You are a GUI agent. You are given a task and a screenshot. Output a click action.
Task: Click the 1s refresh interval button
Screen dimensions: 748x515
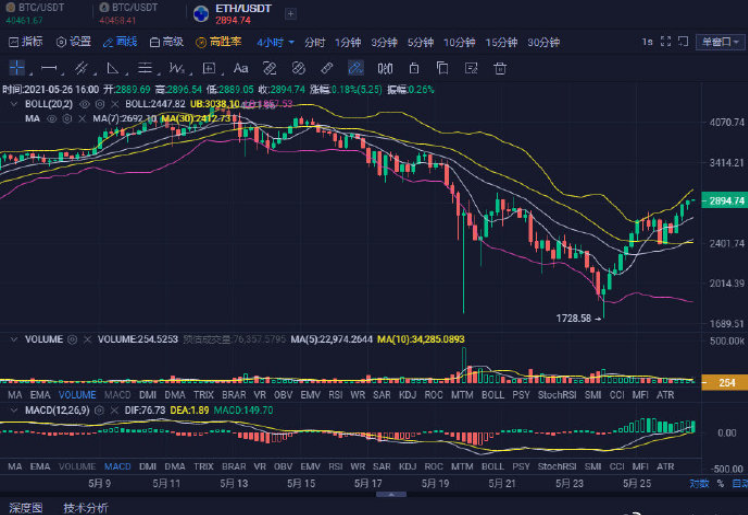tap(647, 42)
